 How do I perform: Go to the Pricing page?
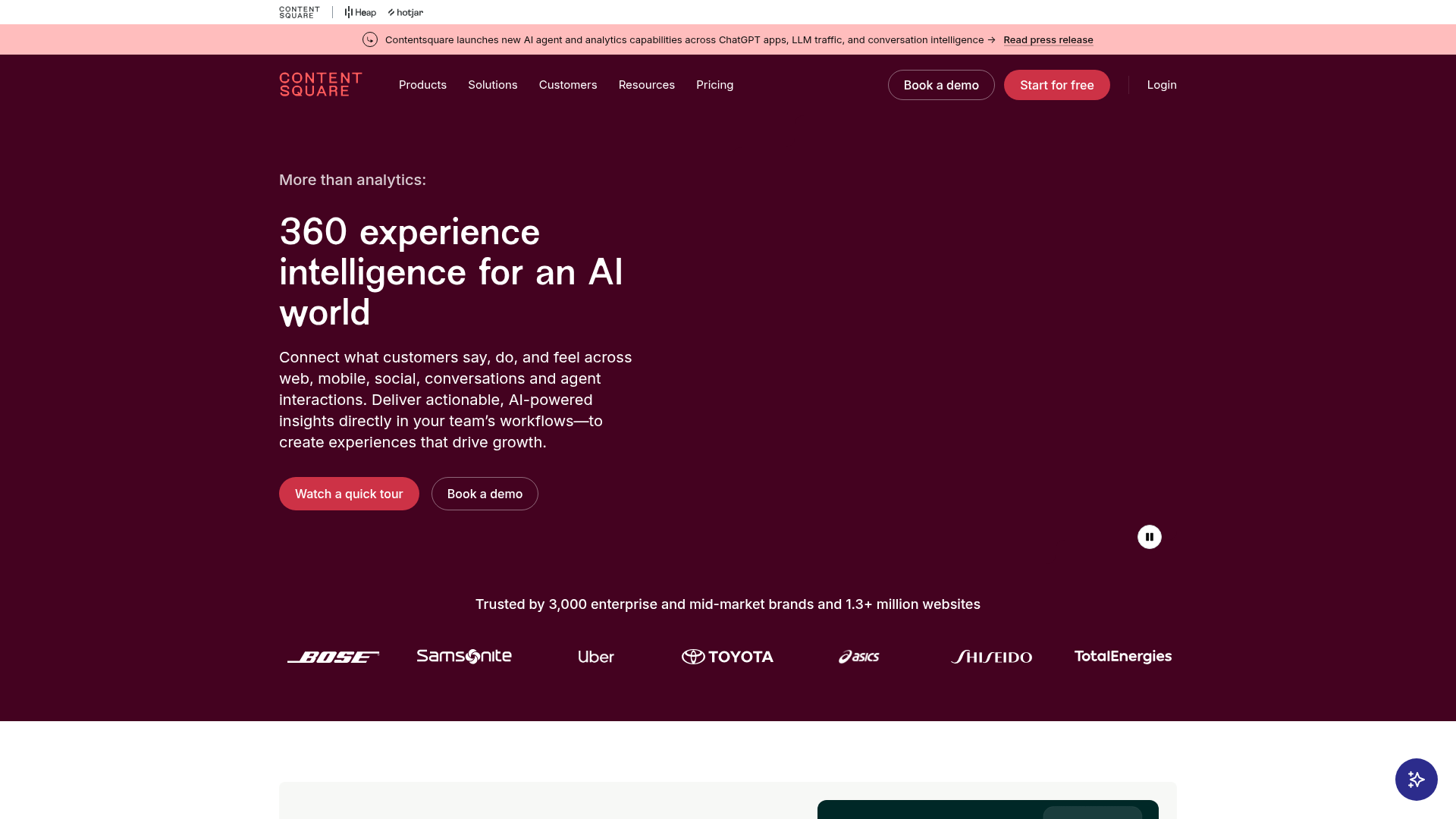[x=715, y=85]
